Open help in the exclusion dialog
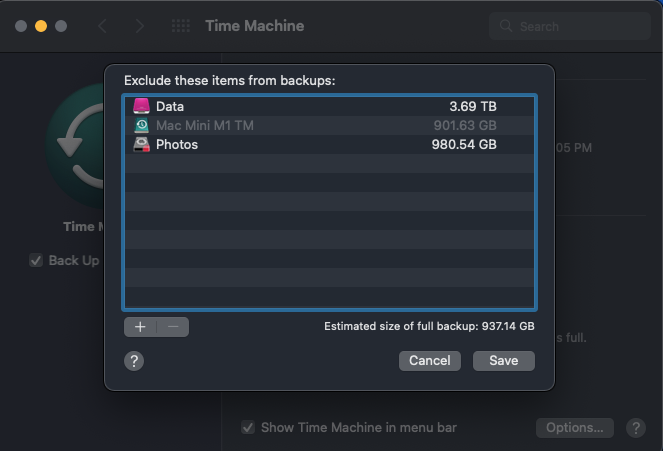This screenshot has width=663, height=451. (134, 361)
